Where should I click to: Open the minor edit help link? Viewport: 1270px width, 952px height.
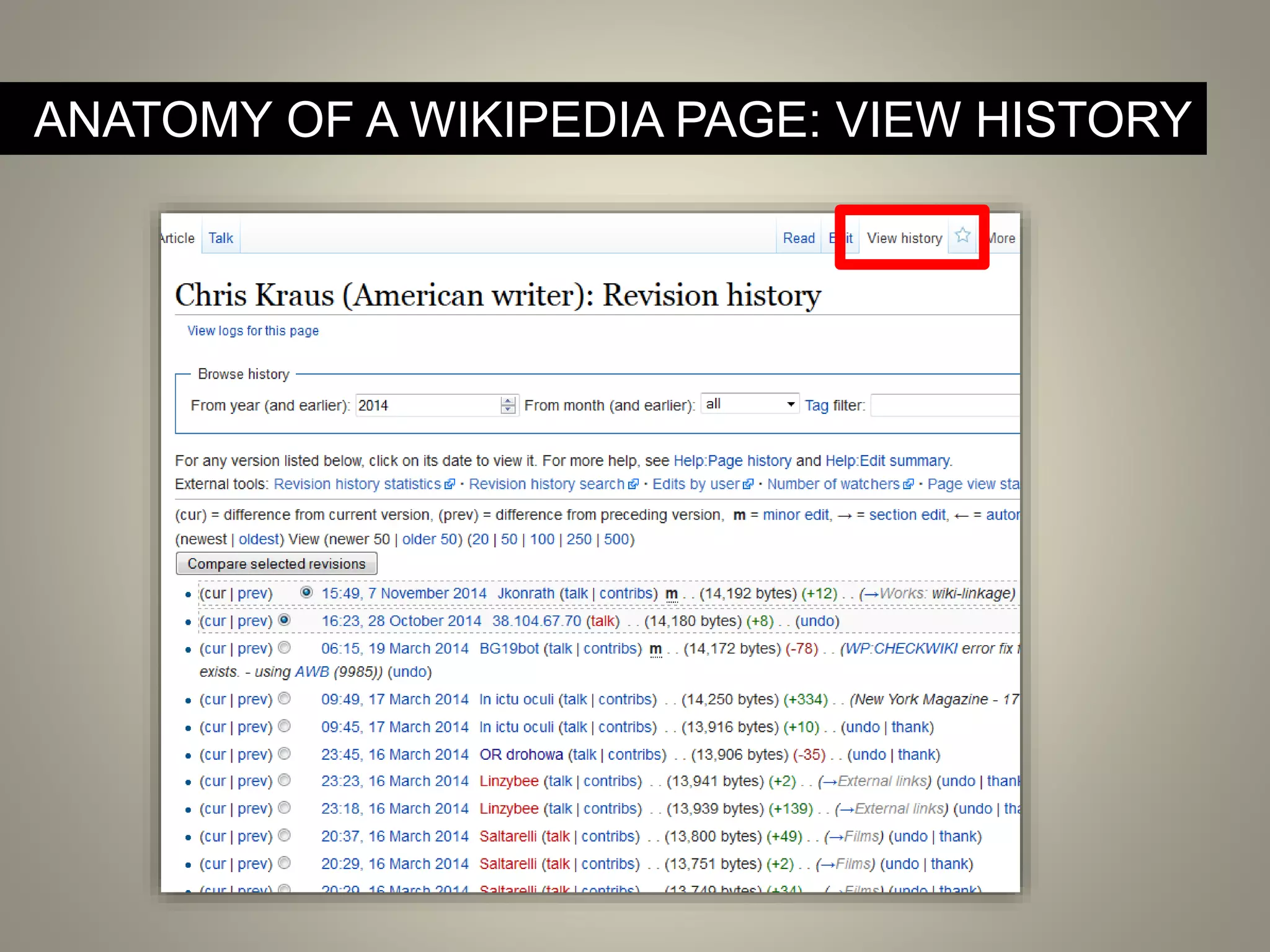pos(796,515)
